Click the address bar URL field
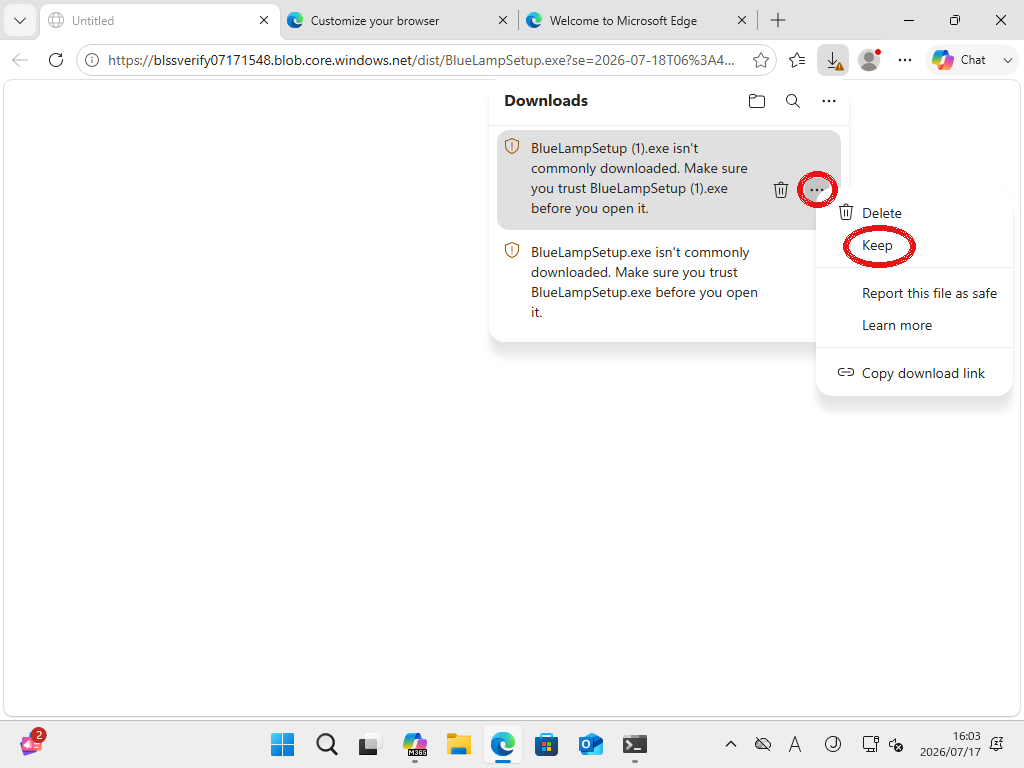Screen dimensions: 1024x768 pos(421,60)
